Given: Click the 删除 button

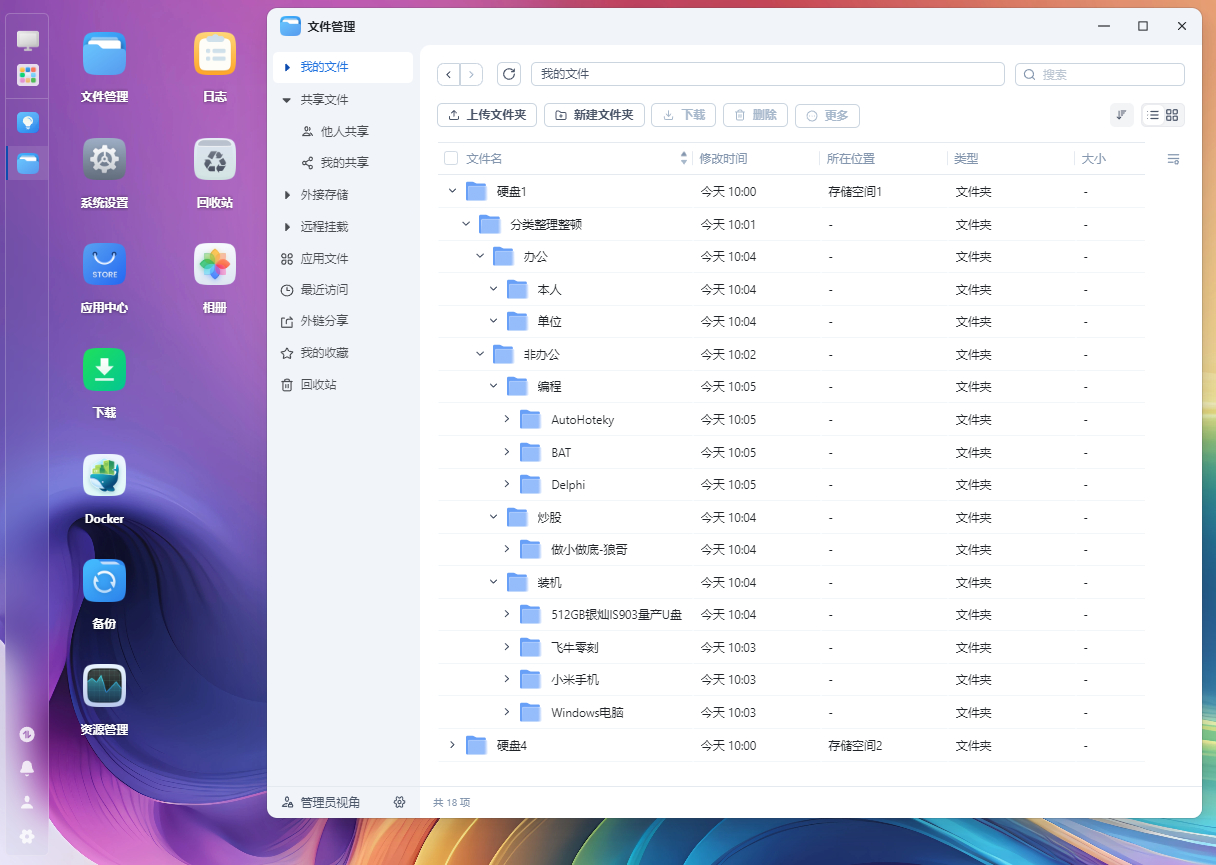Looking at the screenshot, I should (x=756, y=115).
